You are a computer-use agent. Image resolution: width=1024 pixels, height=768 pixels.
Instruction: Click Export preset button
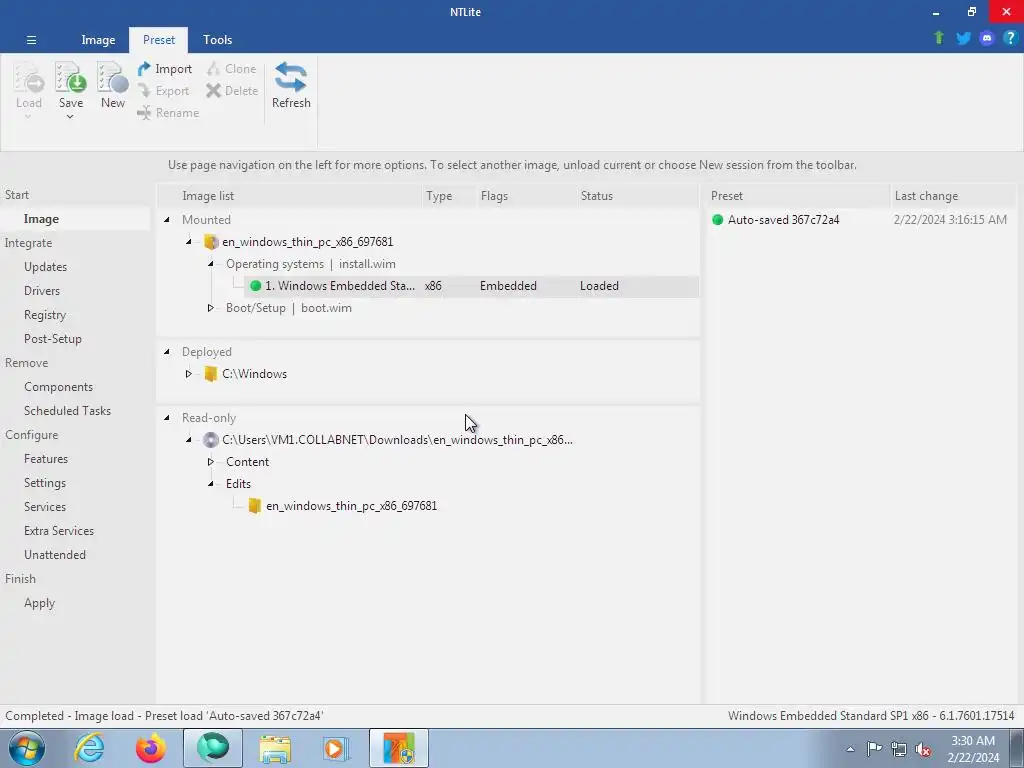click(x=164, y=91)
